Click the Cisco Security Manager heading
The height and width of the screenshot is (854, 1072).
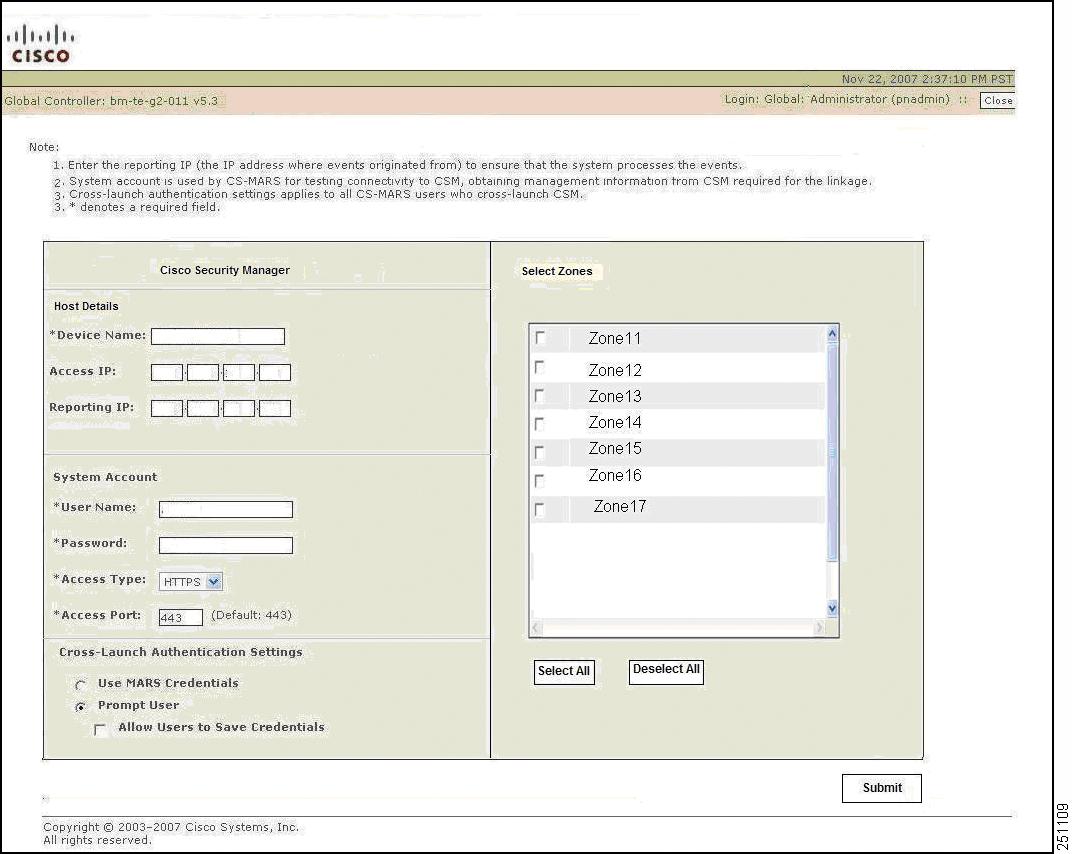tap(225, 270)
